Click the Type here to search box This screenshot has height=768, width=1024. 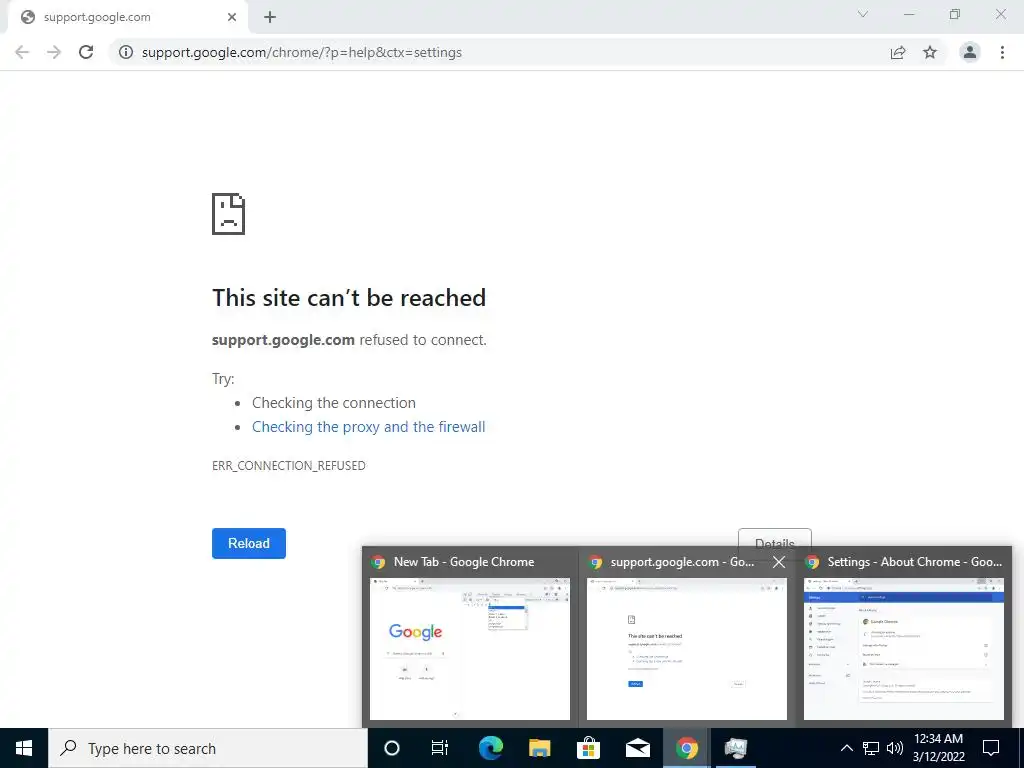click(x=208, y=748)
